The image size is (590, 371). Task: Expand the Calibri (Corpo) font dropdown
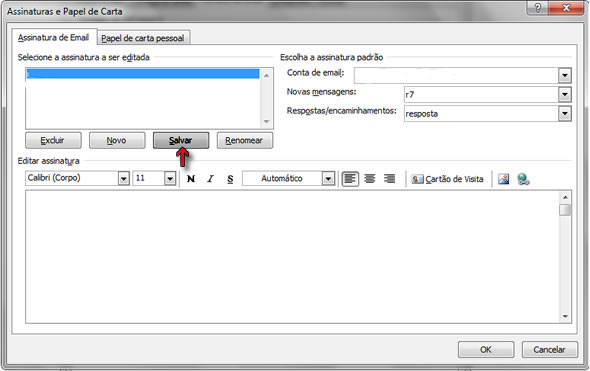pyautogui.click(x=123, y=178)
